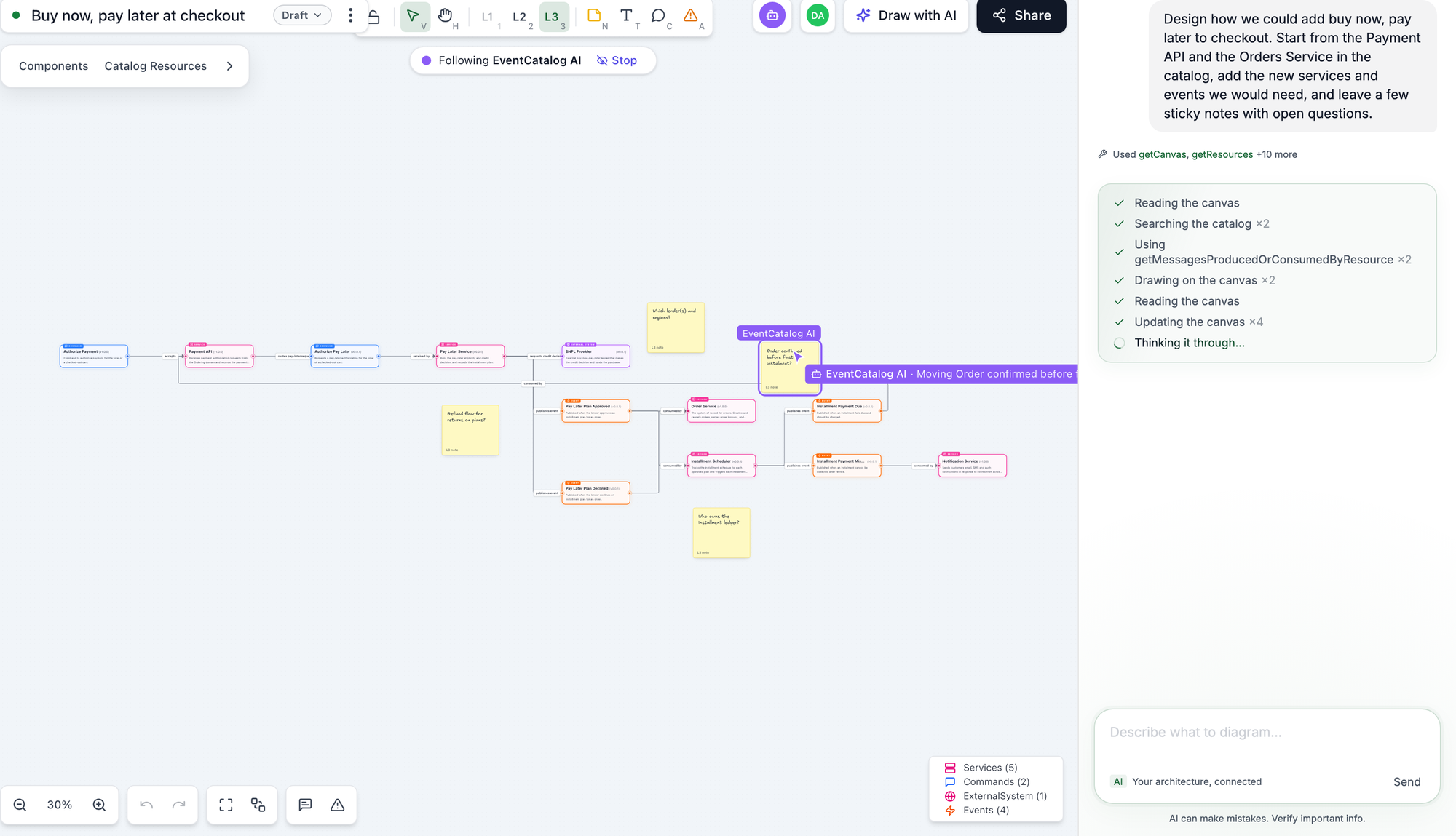Click the green DA user avatar
The height and width of the screenshot is (836, 1456).
(818, 15)
